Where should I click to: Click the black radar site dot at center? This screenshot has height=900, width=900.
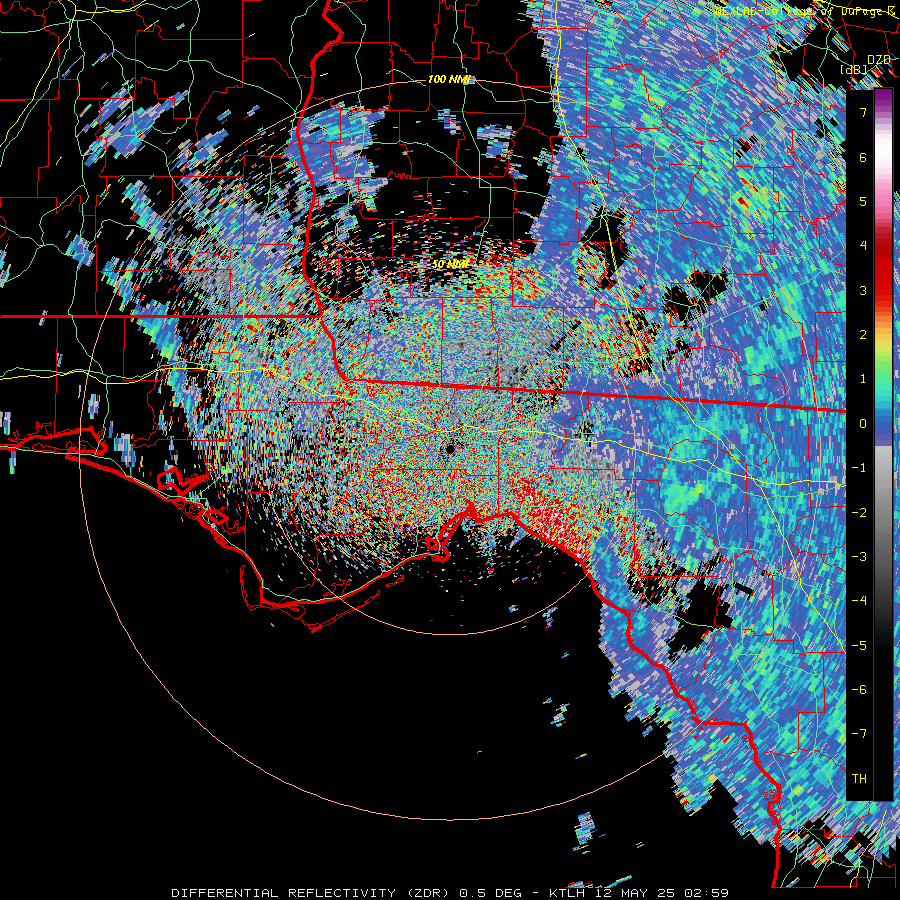(449, 449)
